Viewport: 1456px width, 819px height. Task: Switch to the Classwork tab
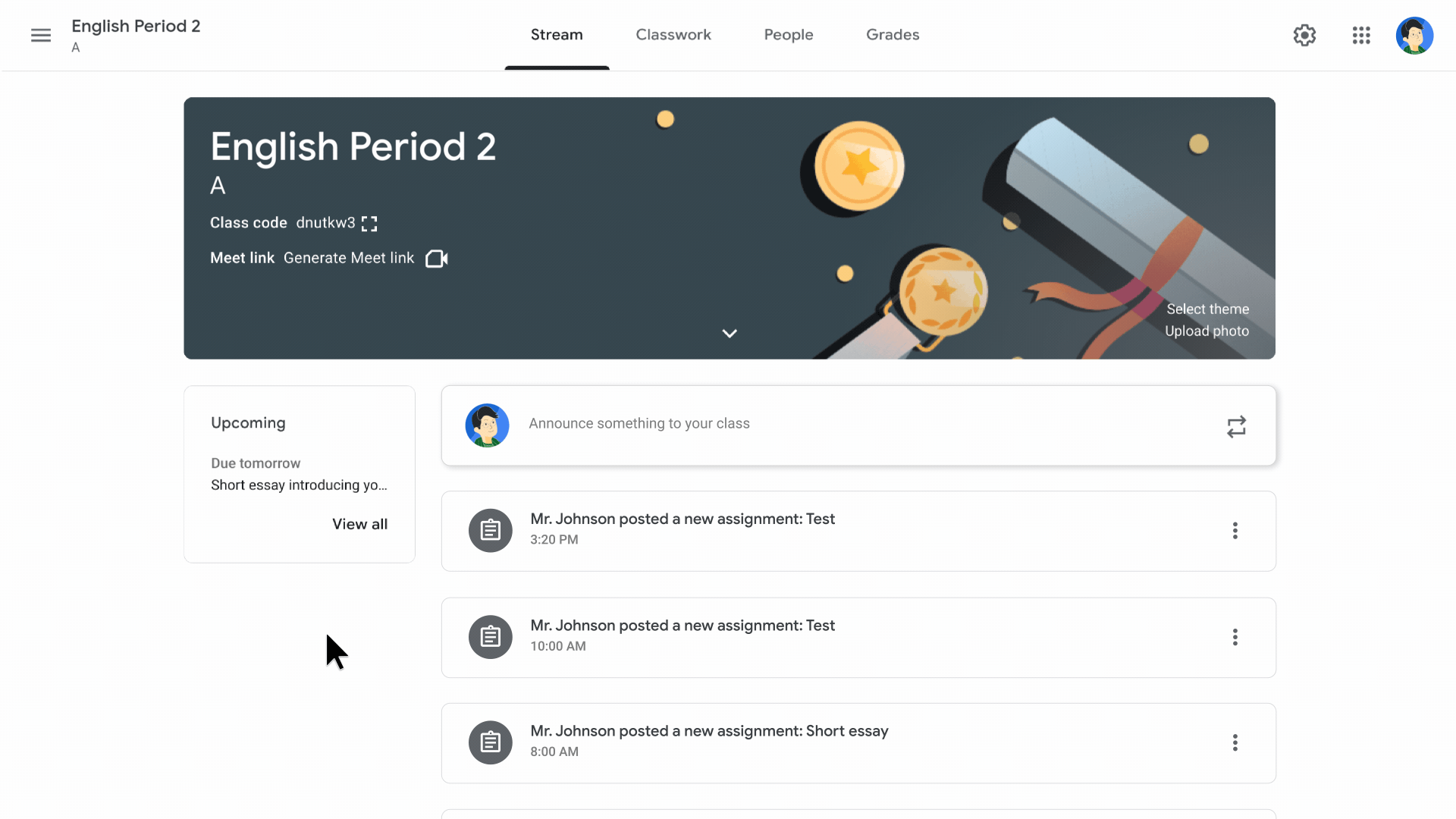pos(673,35)
